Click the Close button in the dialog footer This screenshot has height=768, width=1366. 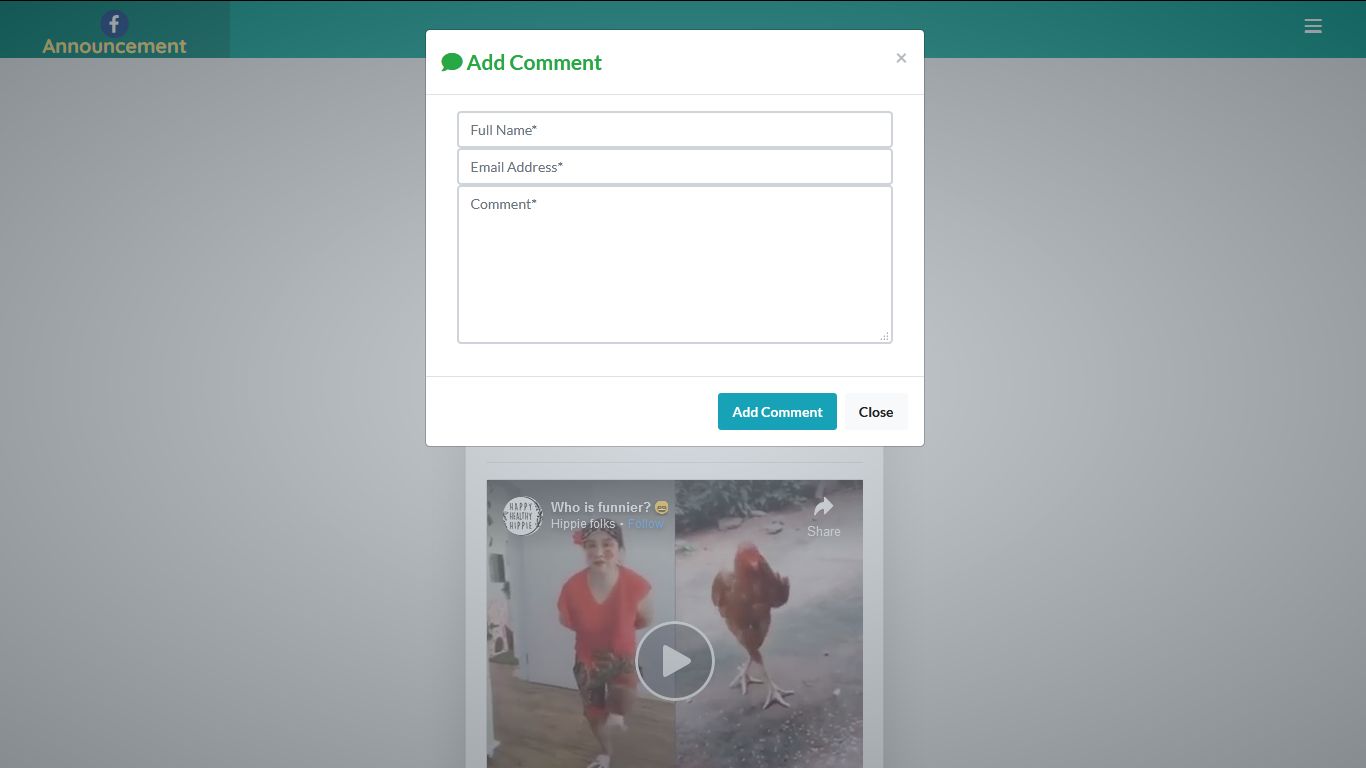coord(875,411)
